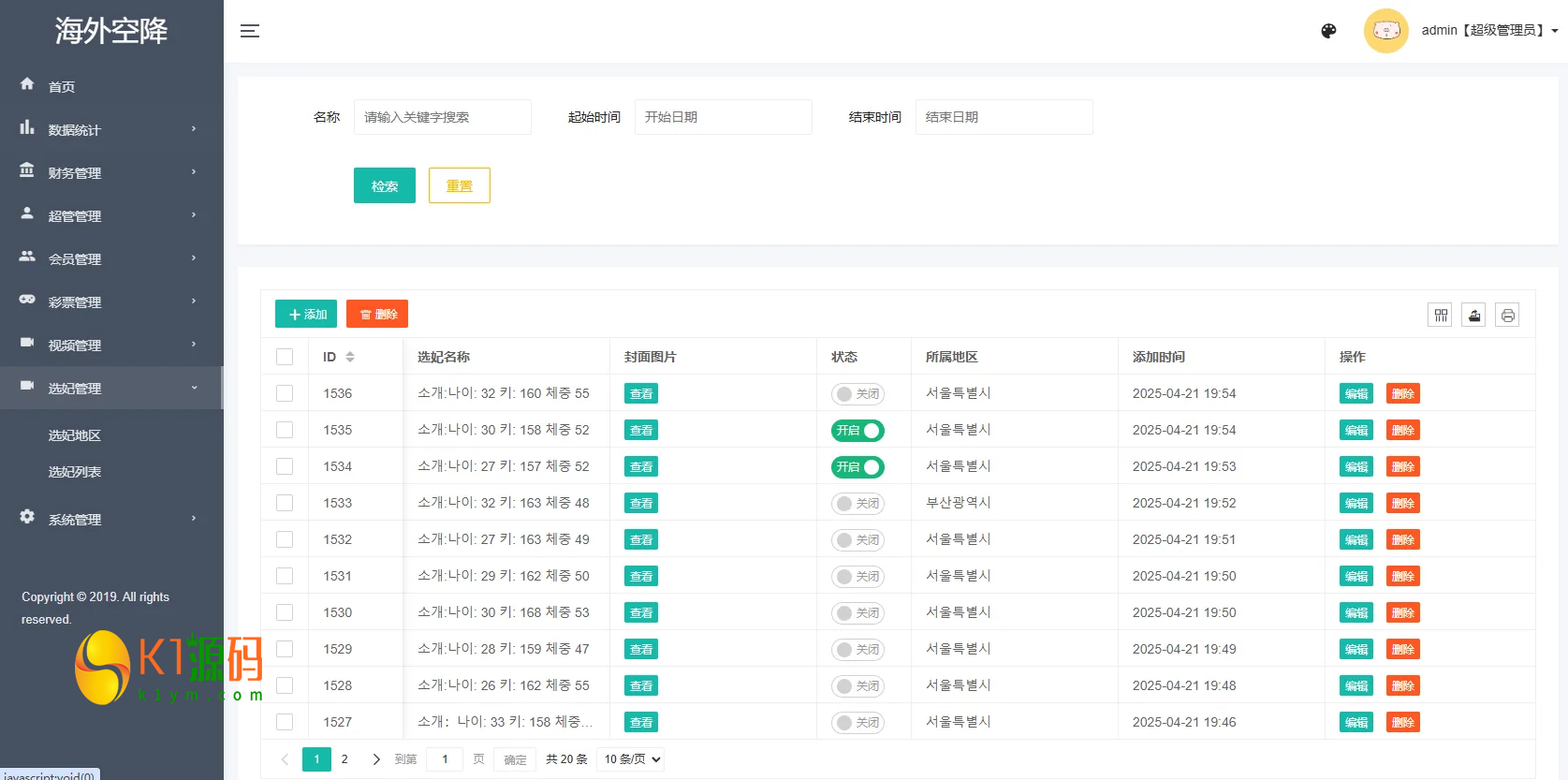Go to the 首页 menu item
The image size is (1568, 780).
coord(111,86)
